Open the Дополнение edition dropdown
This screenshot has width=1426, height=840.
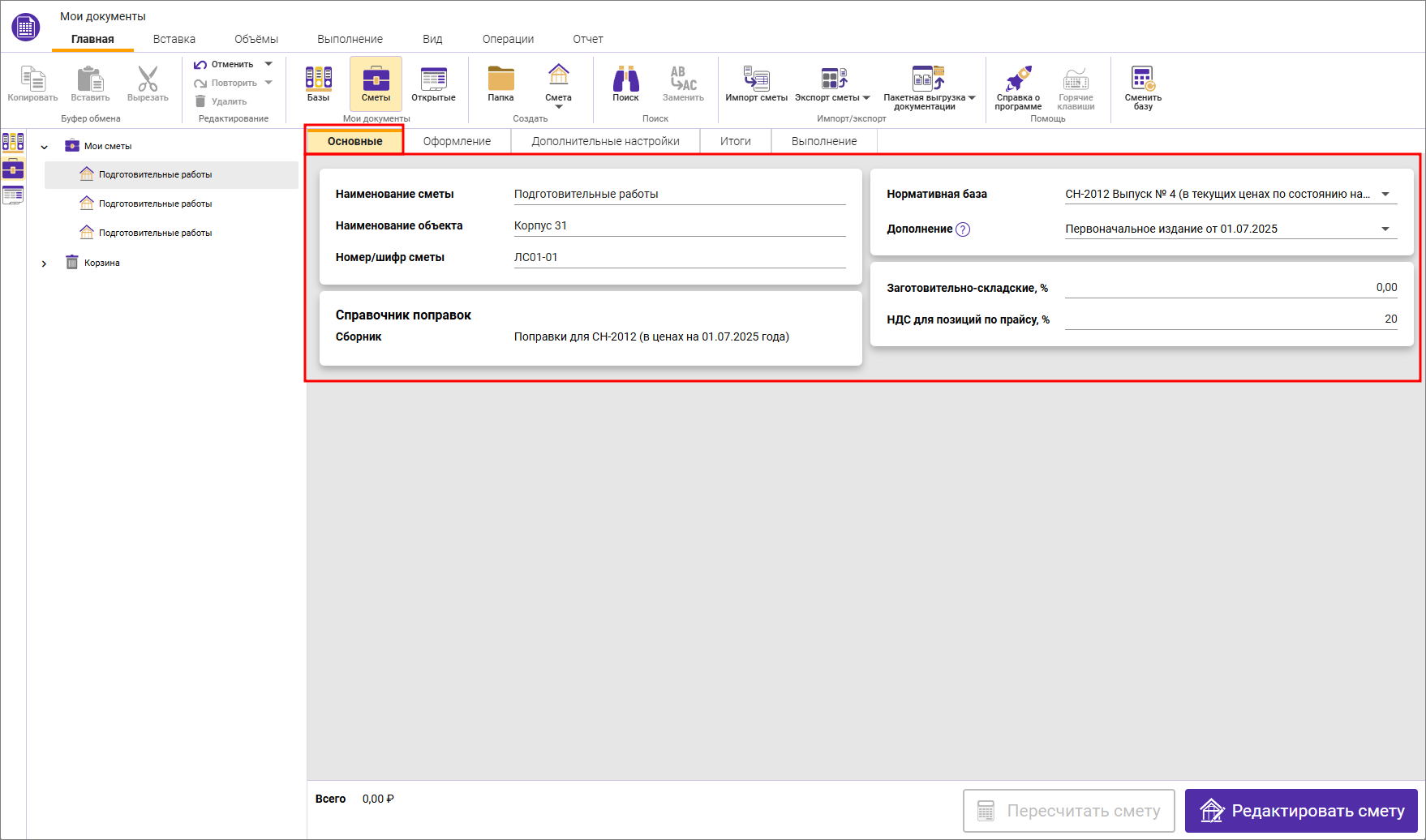pyautogui.click(x=1385, y=229)
